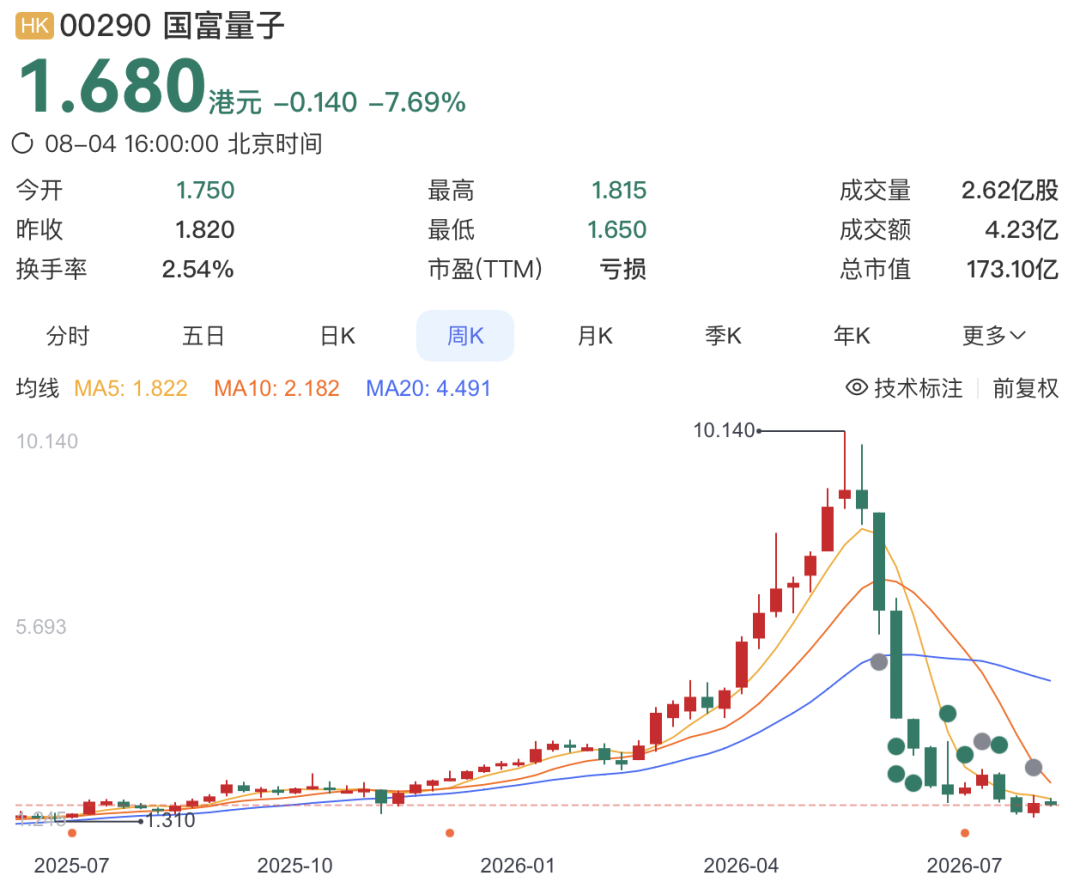1080x888 pixels.
Task: Switch to the 月K tab
Action: click(x=595, y=335)
